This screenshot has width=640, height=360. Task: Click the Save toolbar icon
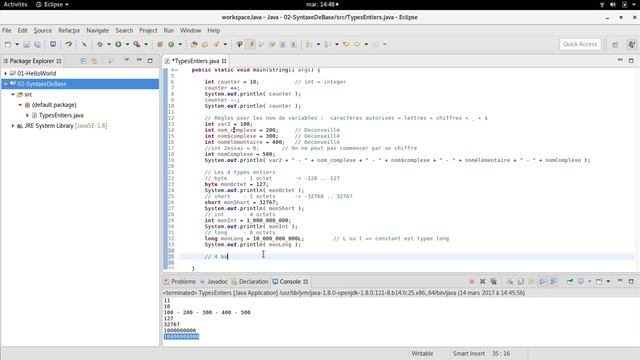pos(26,44)
